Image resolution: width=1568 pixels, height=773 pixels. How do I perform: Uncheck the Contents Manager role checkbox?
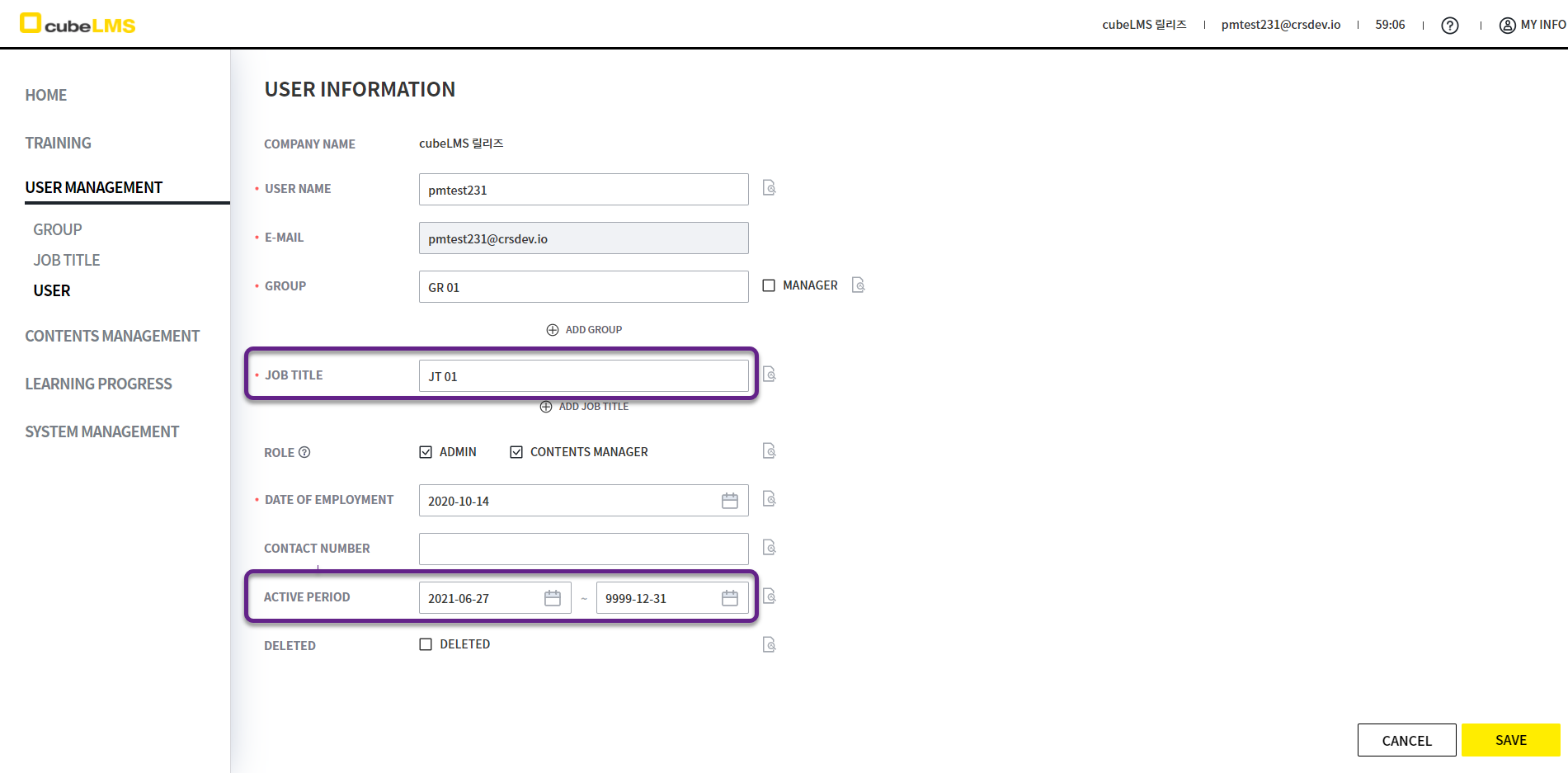pos(516,452)
